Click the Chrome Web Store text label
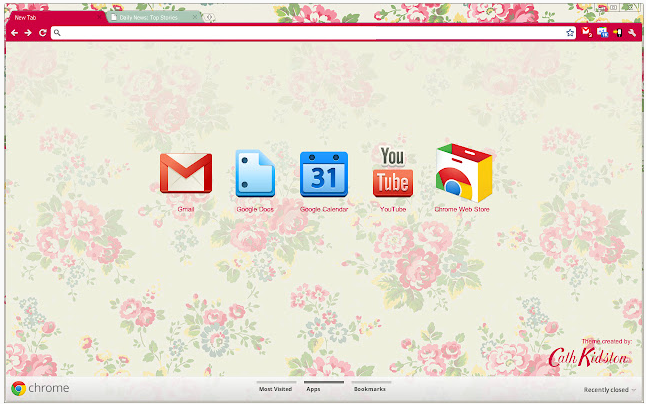The image size is (646, 404). coord(462,209)
